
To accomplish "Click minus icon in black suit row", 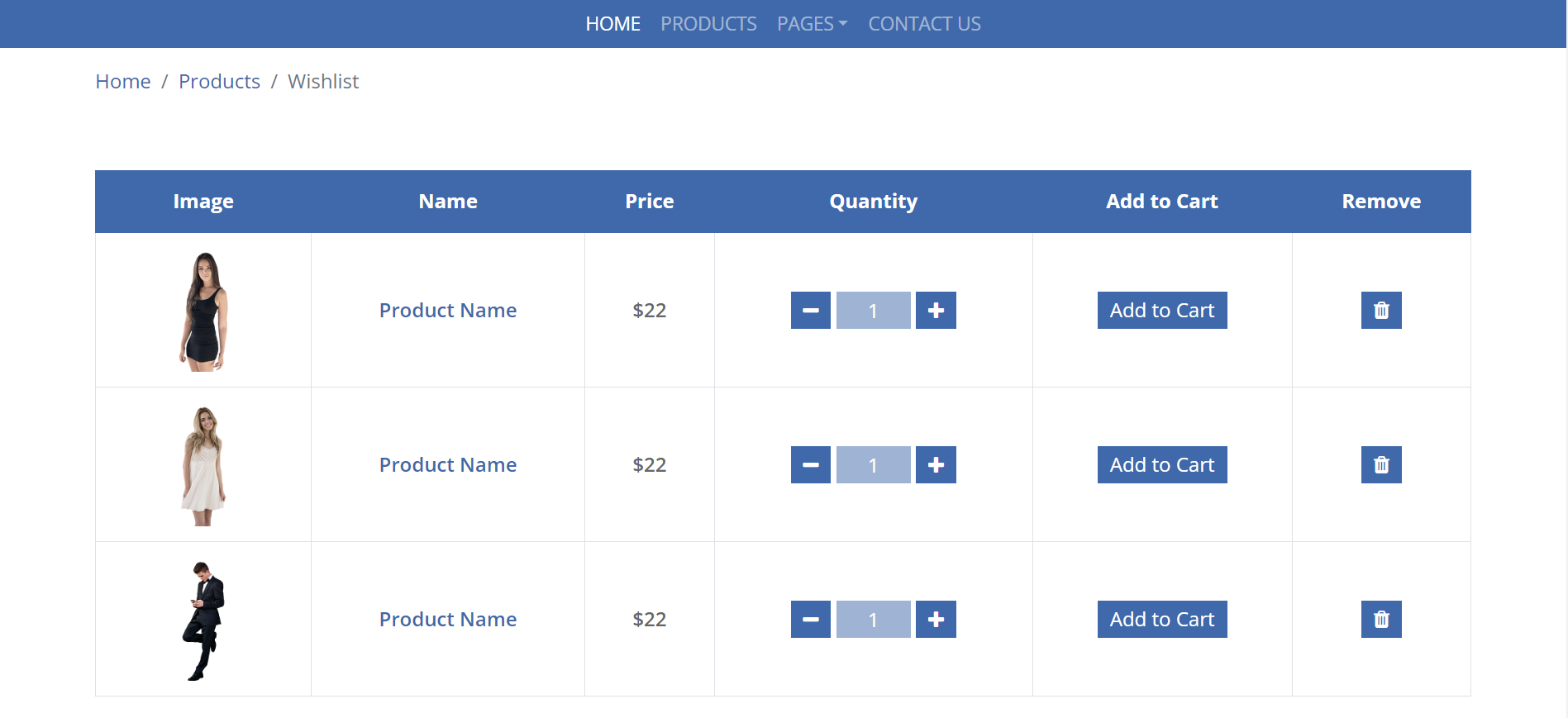I will tap(811, 620).
